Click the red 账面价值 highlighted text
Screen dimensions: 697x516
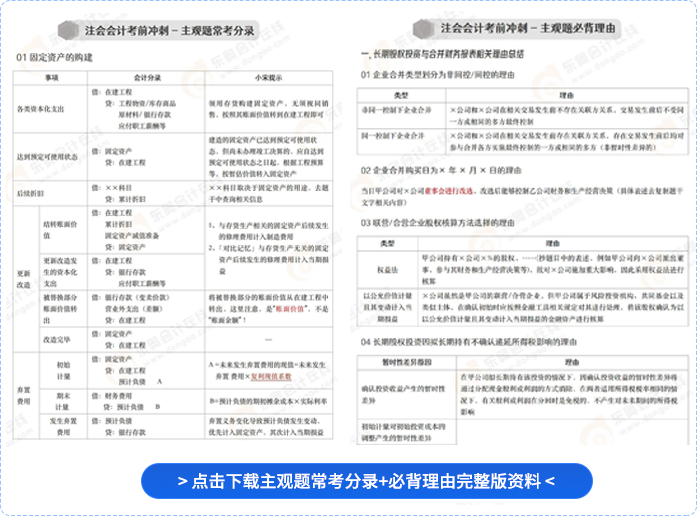click(276, 310)
